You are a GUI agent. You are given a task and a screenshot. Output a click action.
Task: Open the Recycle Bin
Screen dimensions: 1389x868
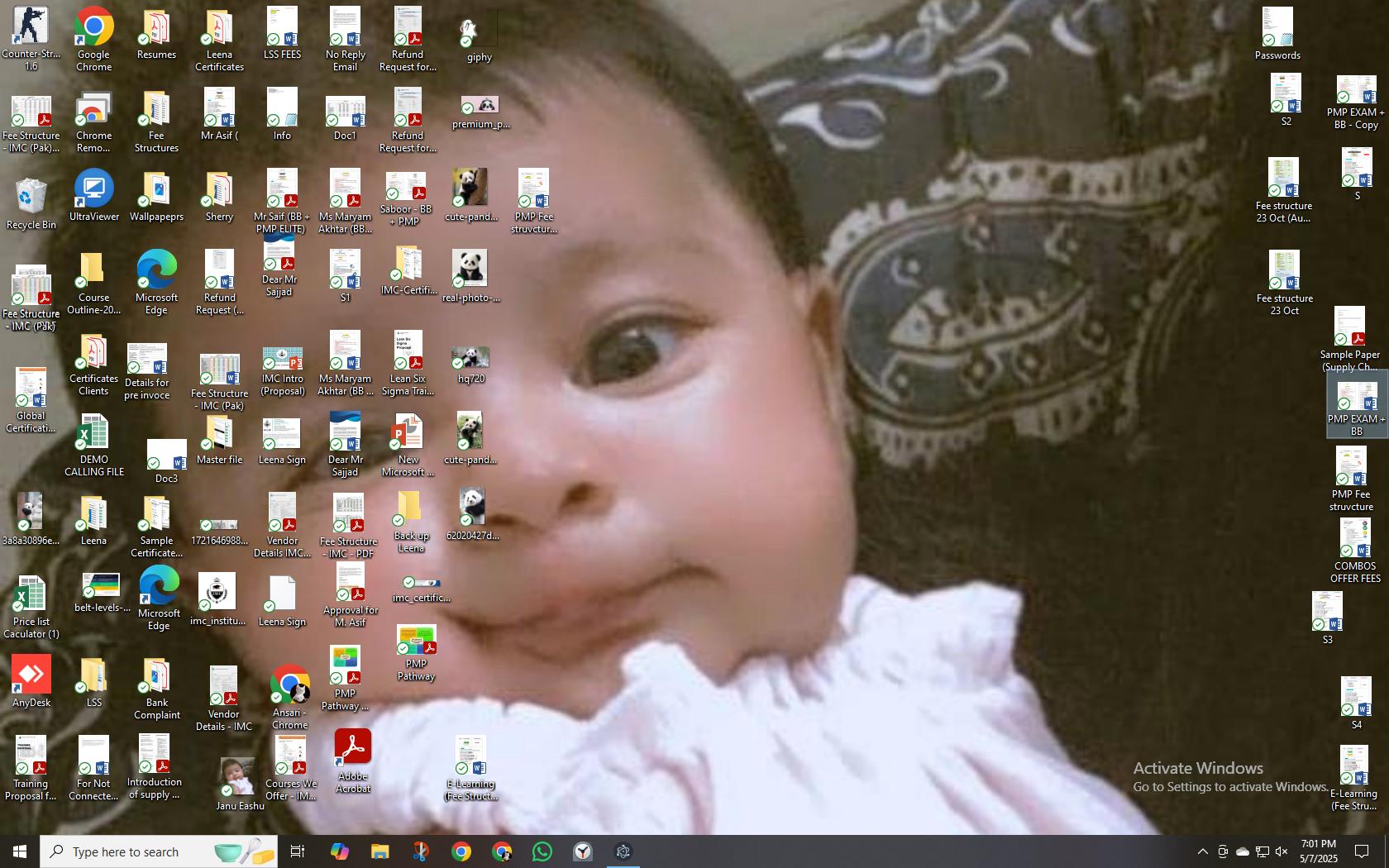point(31,203)
